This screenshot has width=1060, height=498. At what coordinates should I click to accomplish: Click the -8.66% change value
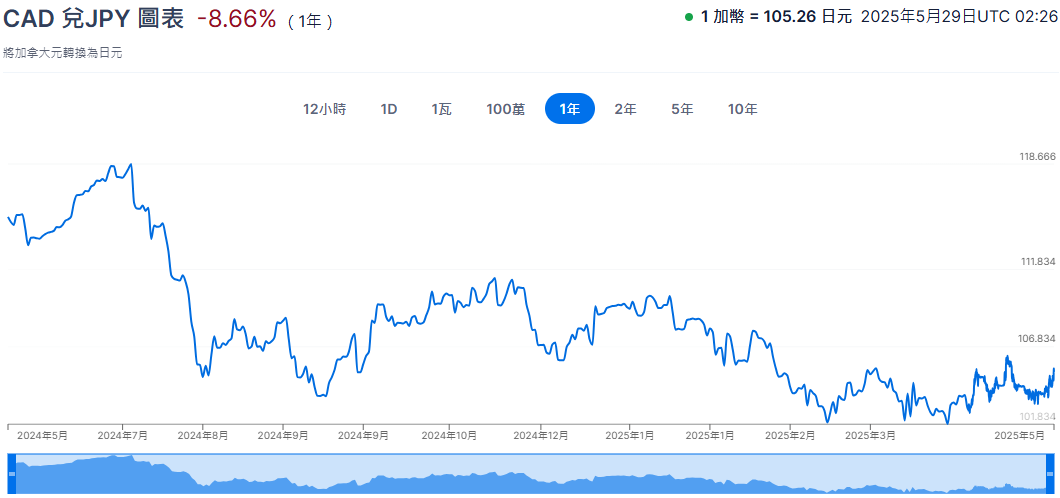236,19
